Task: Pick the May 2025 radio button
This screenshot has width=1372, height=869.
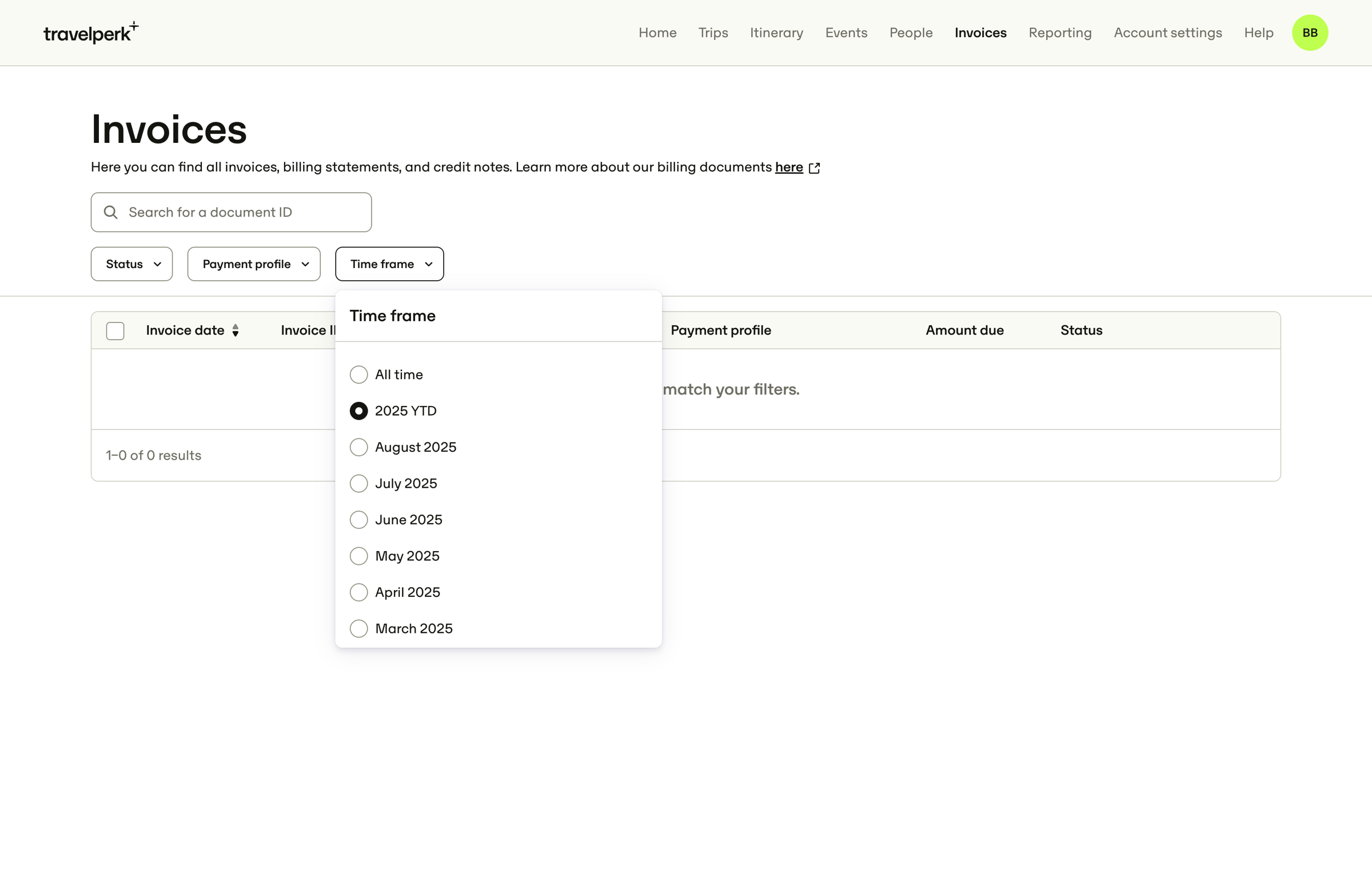Action: (358, 556)
